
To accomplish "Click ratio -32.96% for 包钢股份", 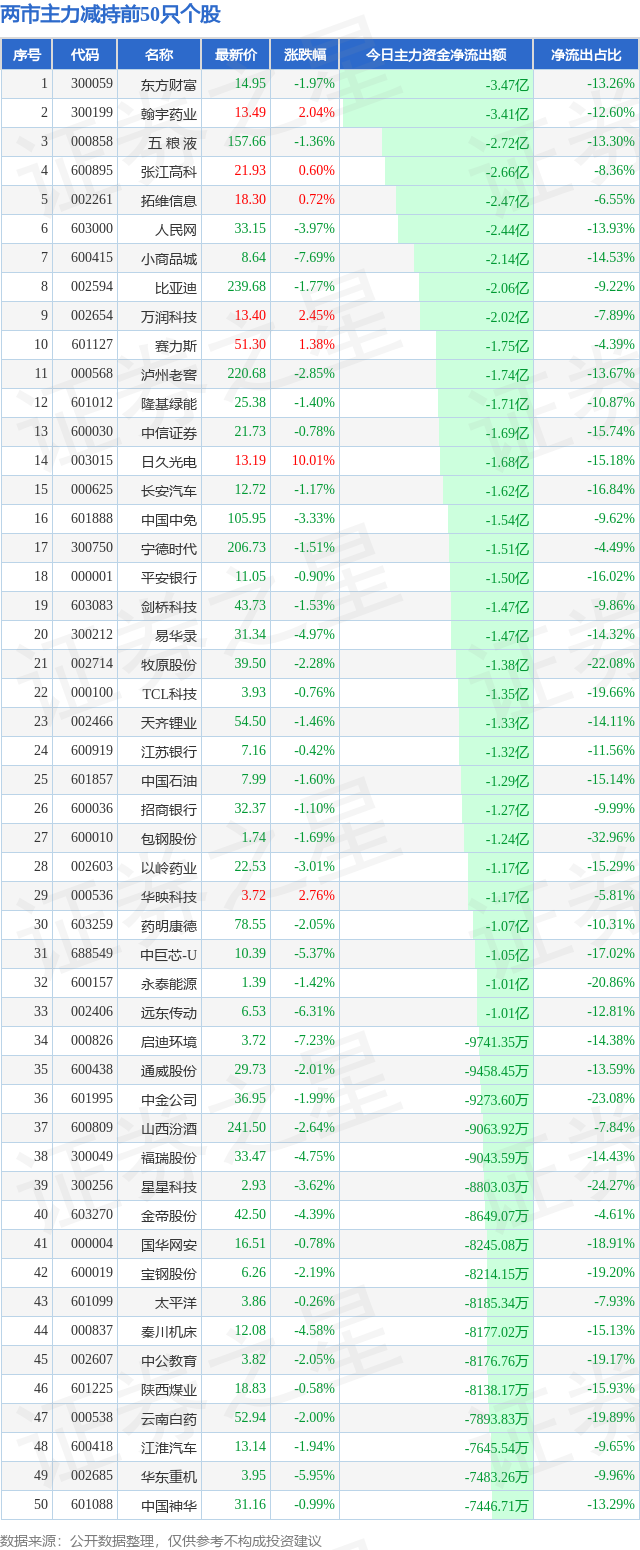I will 611,838.
